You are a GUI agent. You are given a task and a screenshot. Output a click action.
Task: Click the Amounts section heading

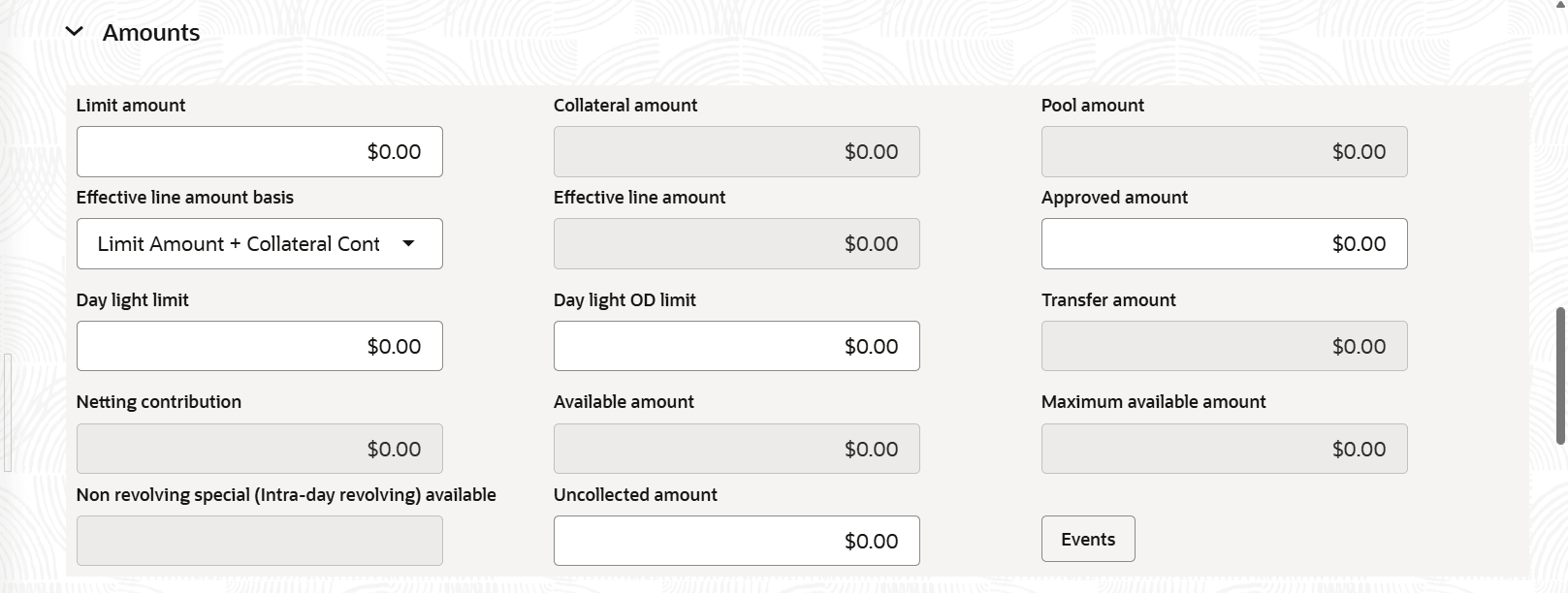[x=151, y=33]
